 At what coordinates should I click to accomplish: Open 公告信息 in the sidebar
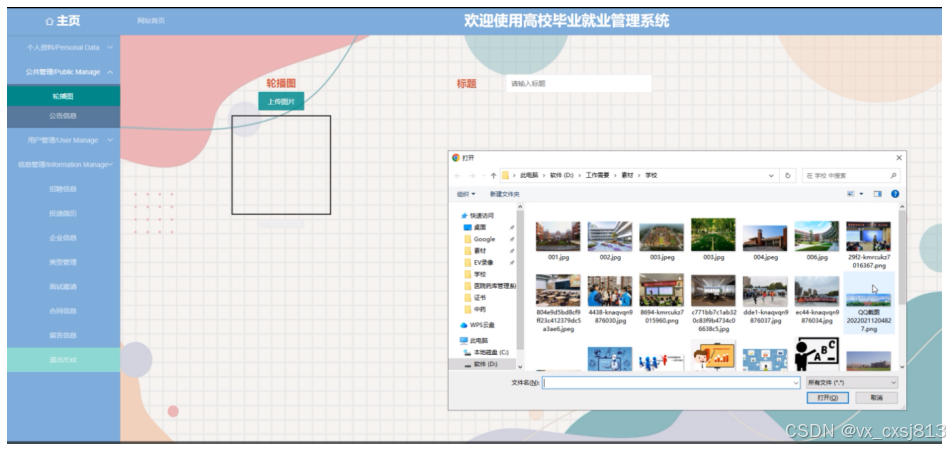[x=64, y=116]
